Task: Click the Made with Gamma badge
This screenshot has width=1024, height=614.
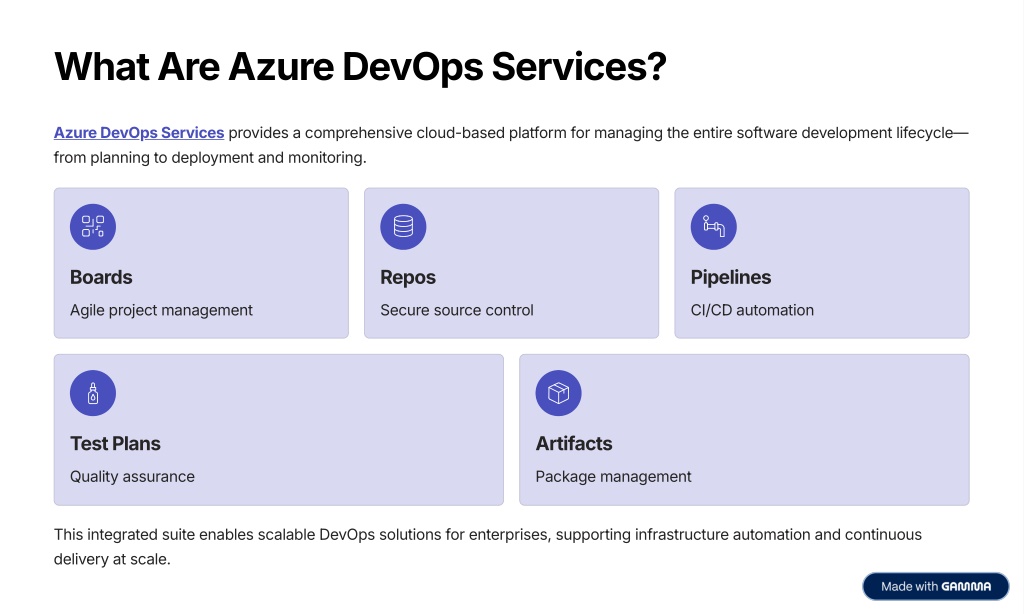Action: coord(935,587)
